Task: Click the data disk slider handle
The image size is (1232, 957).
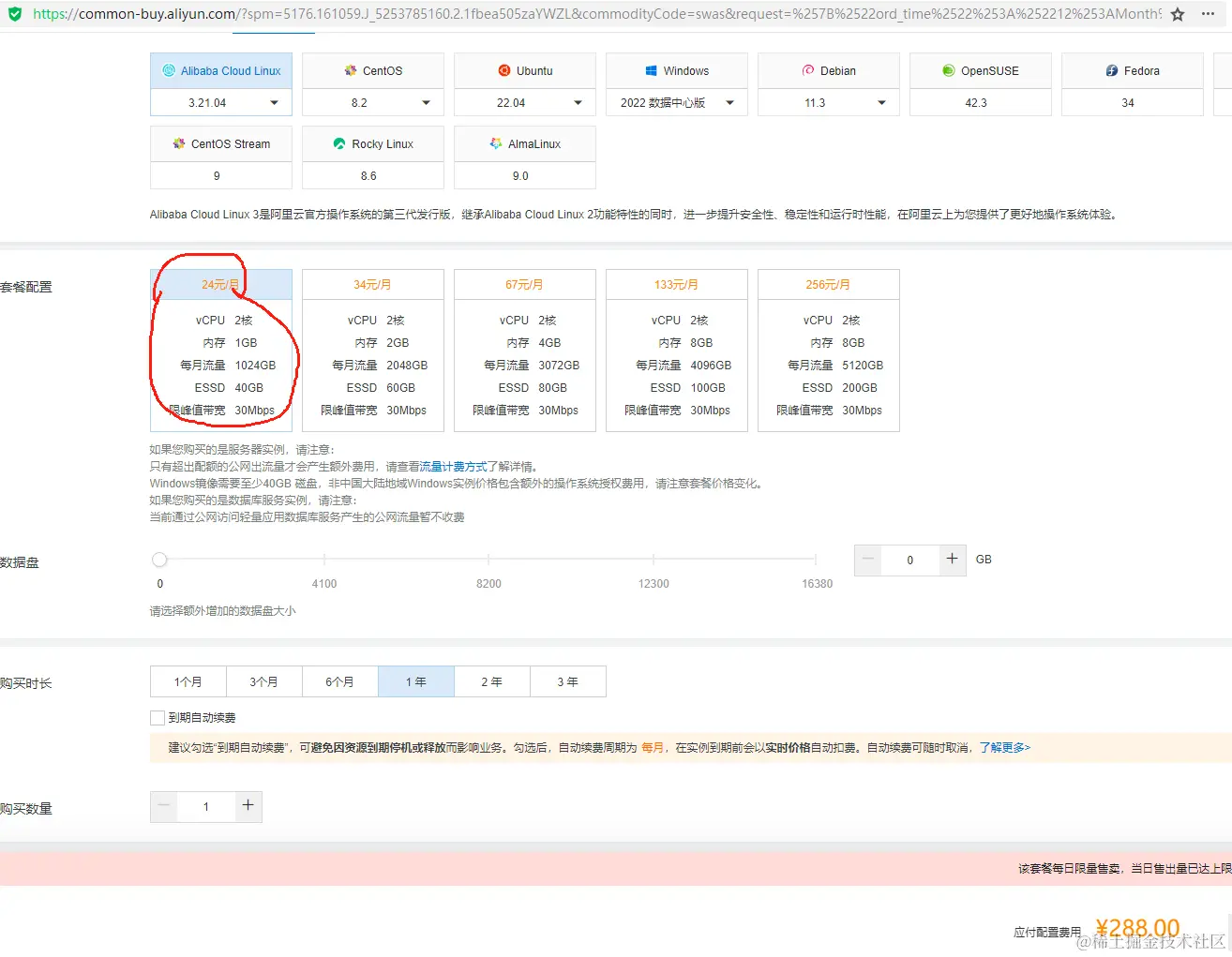Action: 159,560
